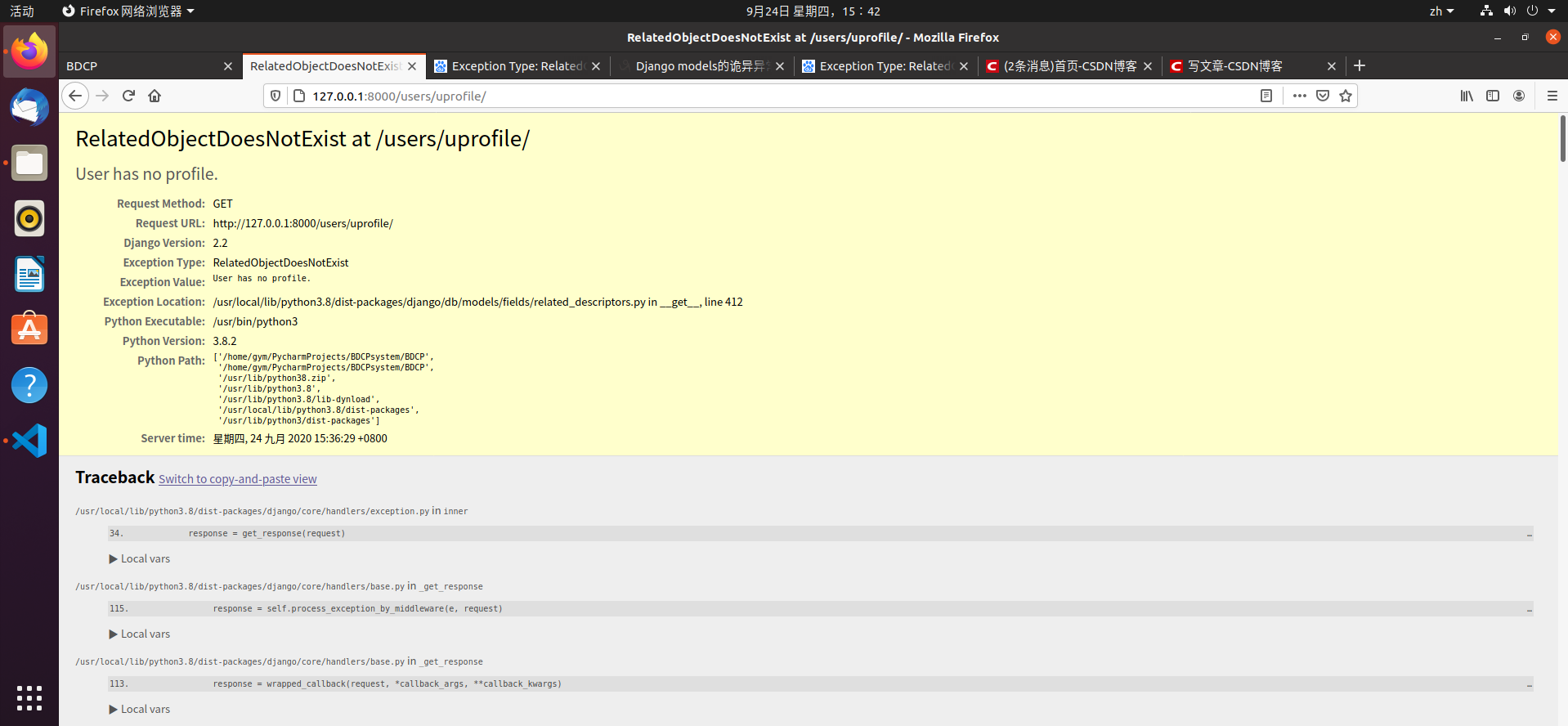The image size is (1568, 726).
Task: Open Firefox library icon
Action: pos(1467,96)
